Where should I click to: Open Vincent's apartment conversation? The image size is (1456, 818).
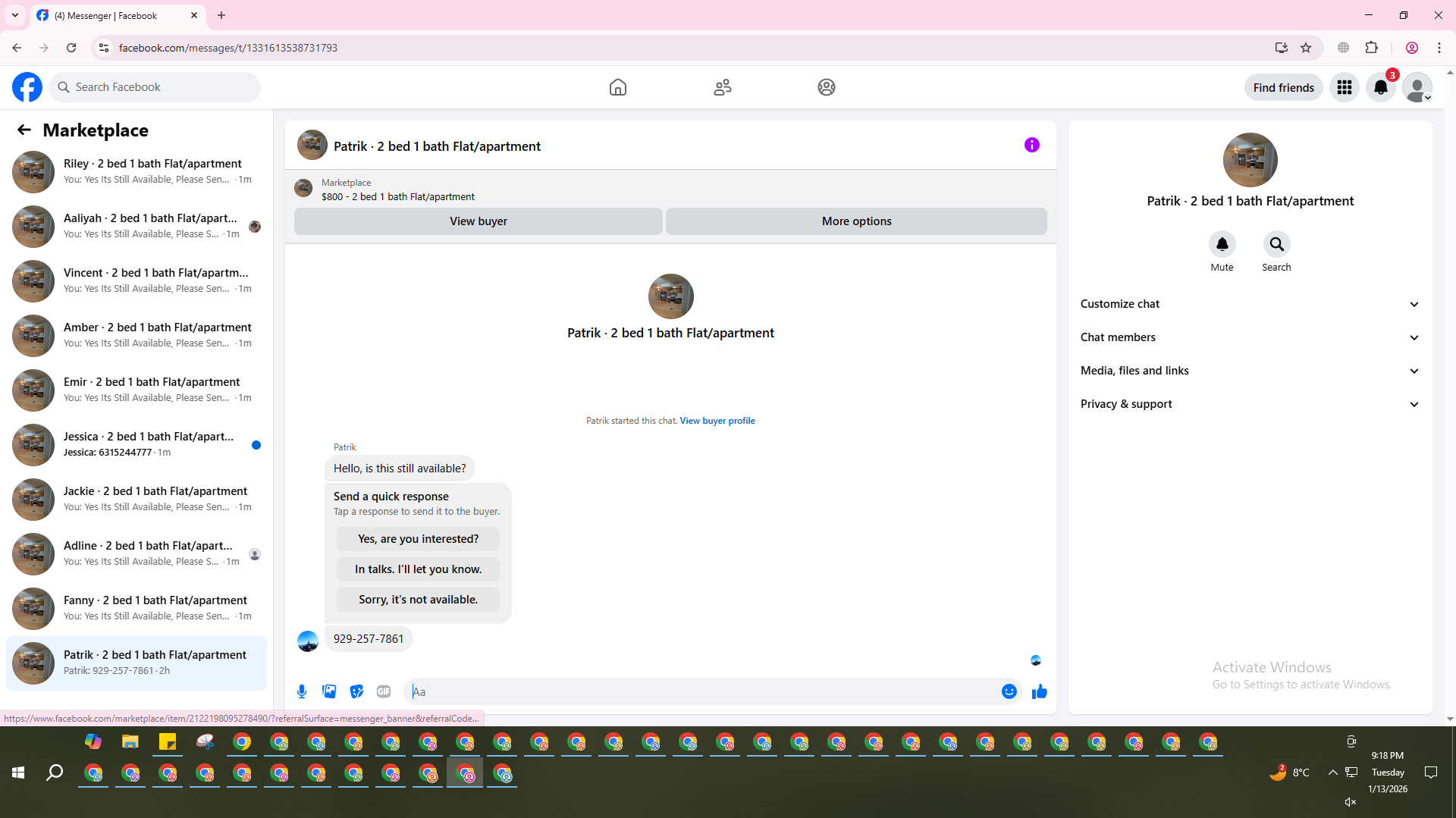[x=136, y=281]
